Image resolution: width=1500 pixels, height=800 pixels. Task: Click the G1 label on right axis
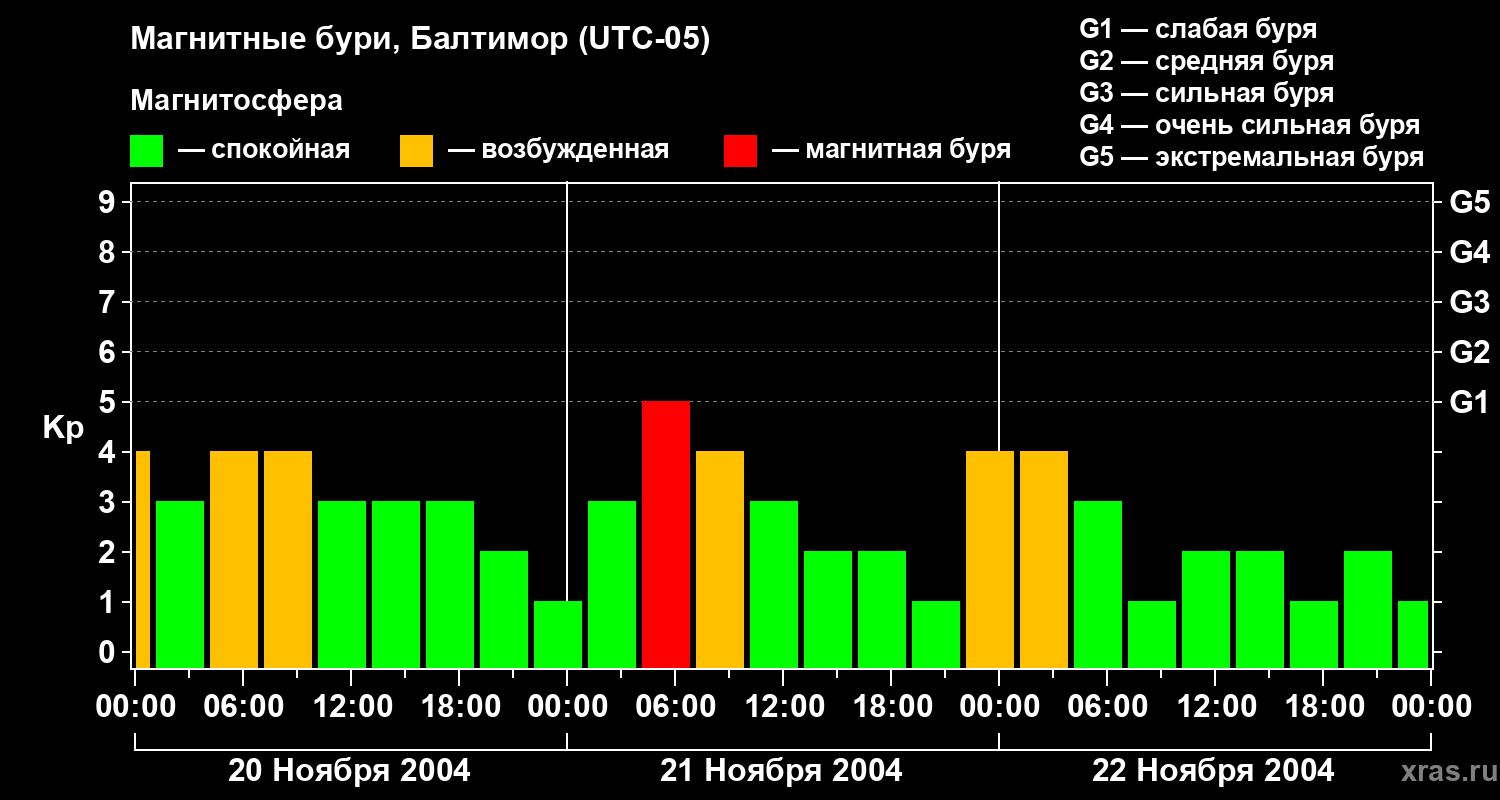(x=1469, y=403)
